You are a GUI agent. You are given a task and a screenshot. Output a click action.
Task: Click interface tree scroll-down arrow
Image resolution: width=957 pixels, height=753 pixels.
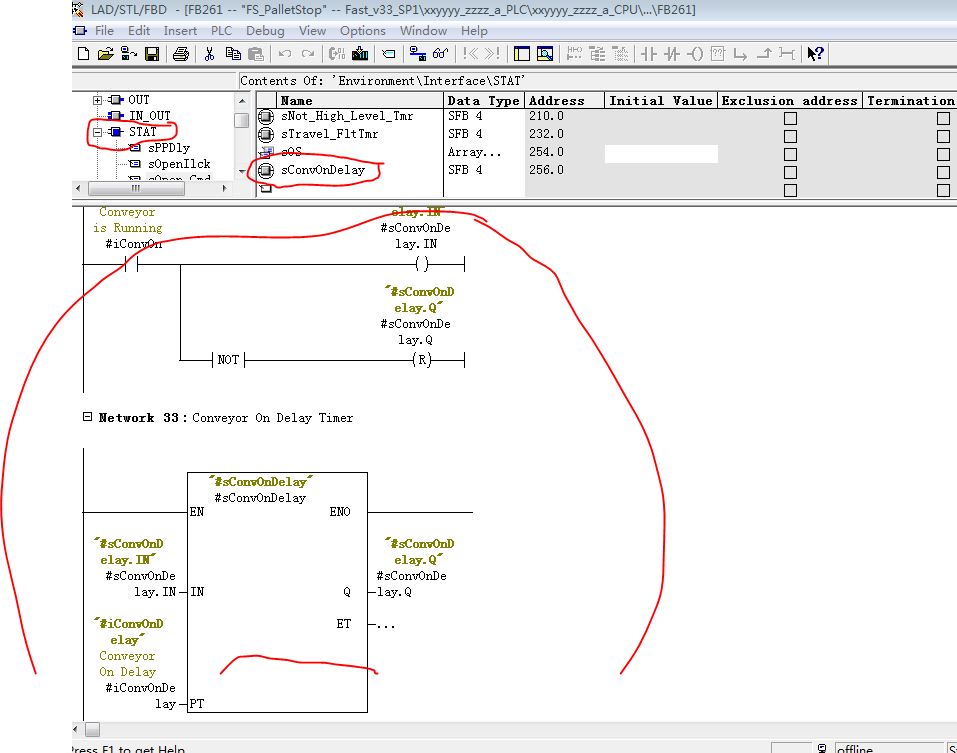click(242, 172)
